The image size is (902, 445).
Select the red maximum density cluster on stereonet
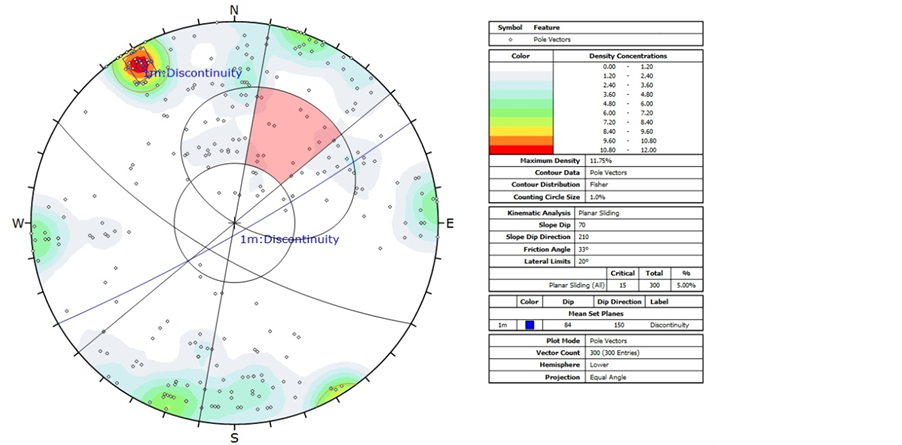tap(132, 67)
